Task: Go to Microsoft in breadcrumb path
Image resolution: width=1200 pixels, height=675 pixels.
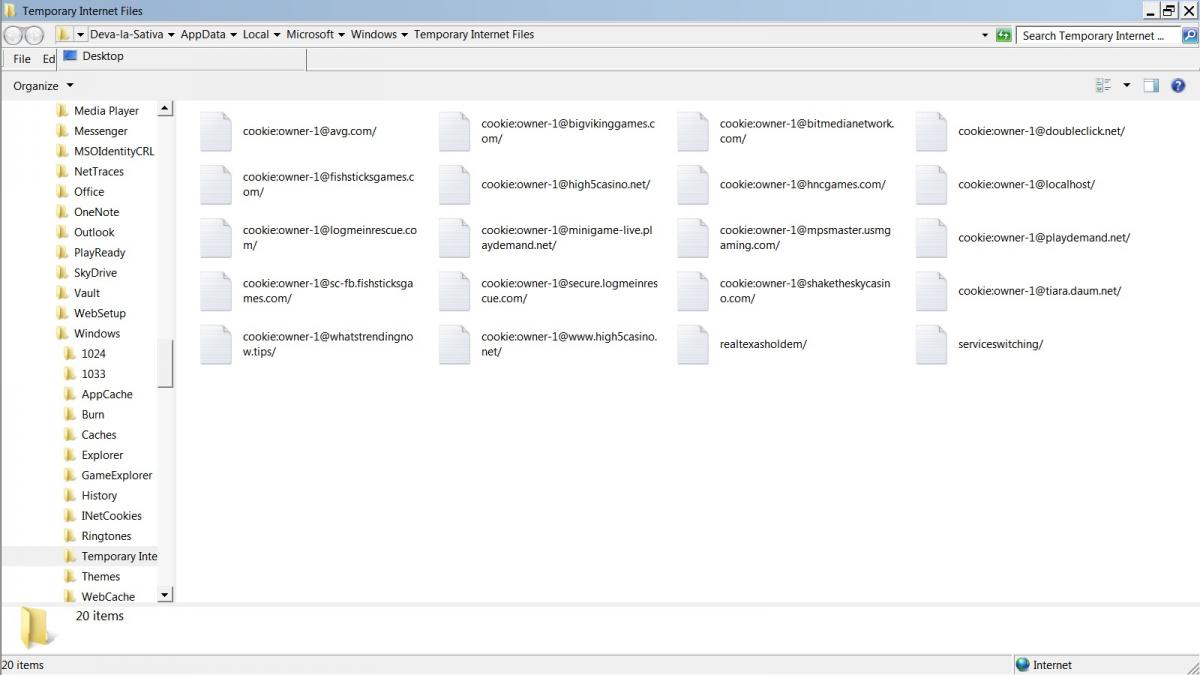Action: pos(310,34)
